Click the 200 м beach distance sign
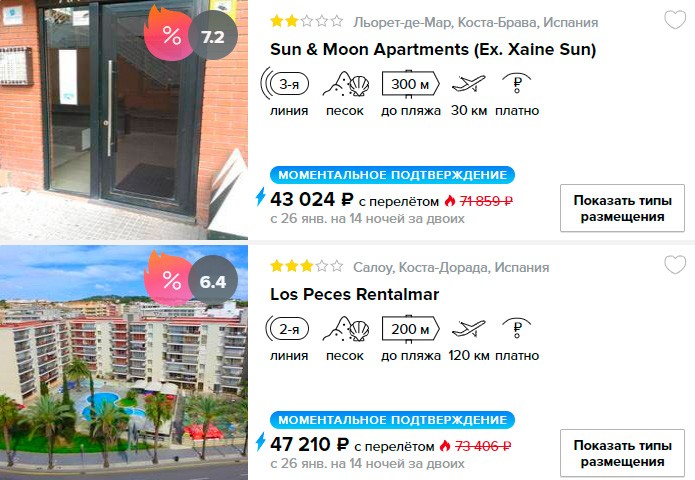 [x=410, y=328]
